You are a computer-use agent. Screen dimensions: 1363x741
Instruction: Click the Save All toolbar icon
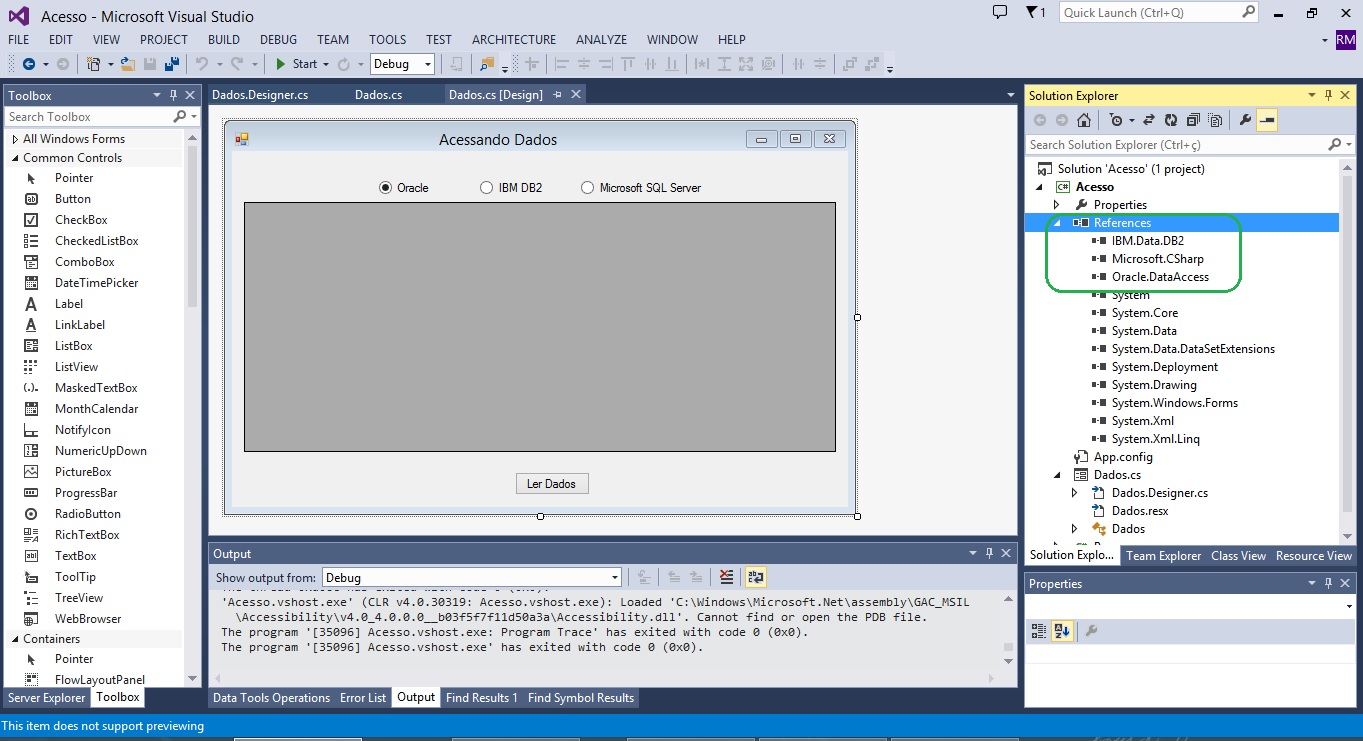coord(172,64)
